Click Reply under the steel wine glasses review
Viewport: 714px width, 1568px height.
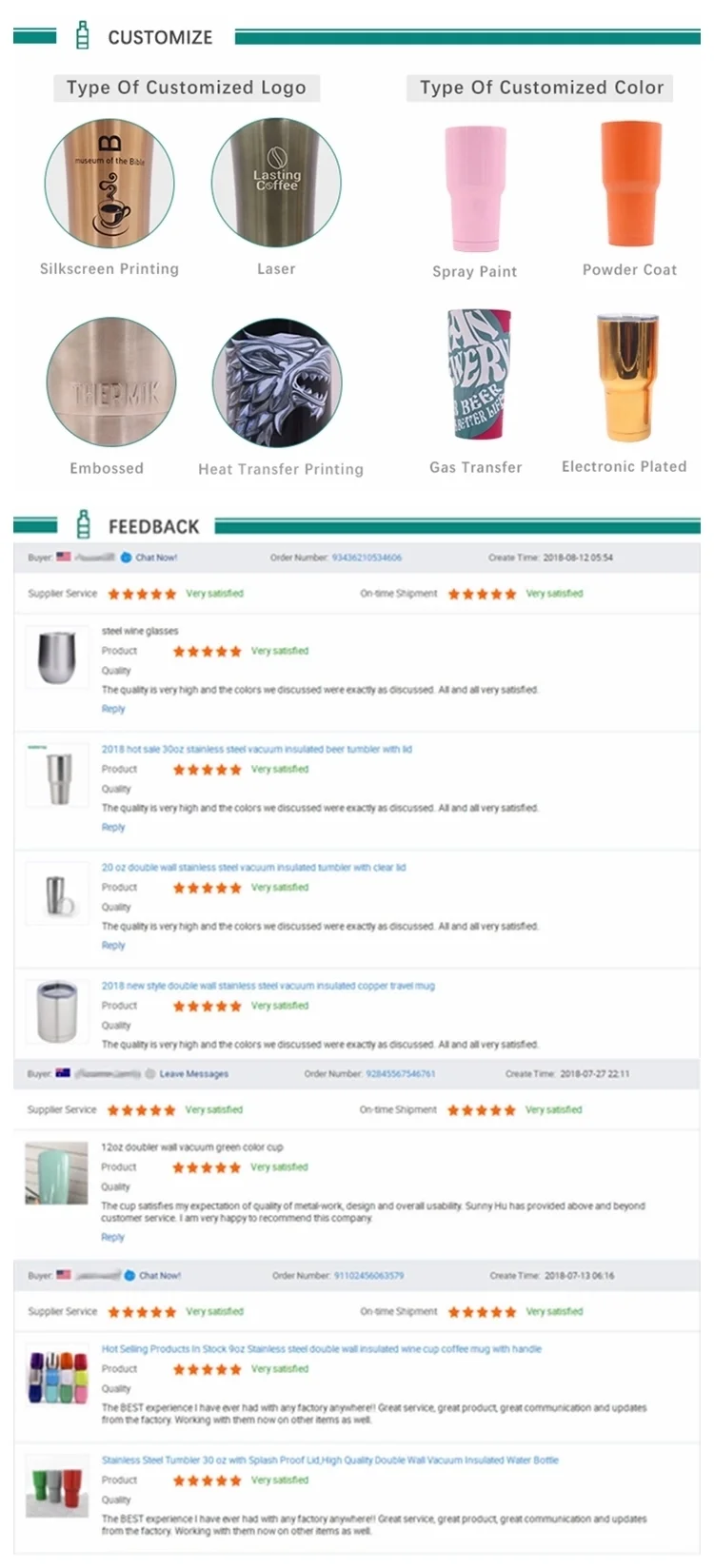(x=113, y=709)
